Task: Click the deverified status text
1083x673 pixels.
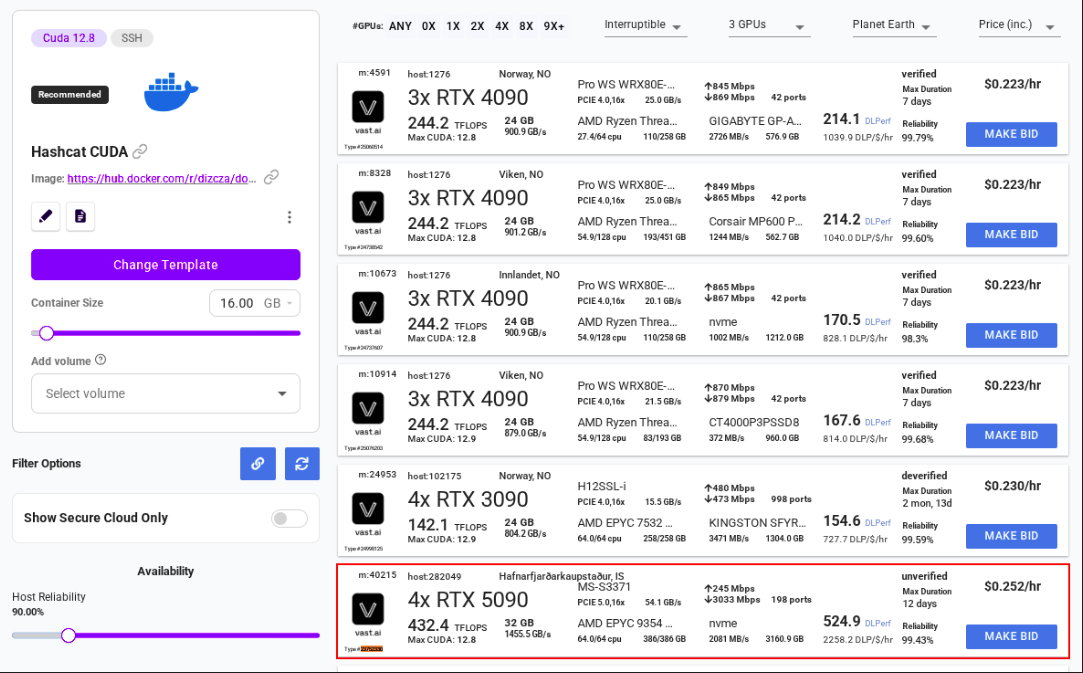Action: [x=924, y=475]
